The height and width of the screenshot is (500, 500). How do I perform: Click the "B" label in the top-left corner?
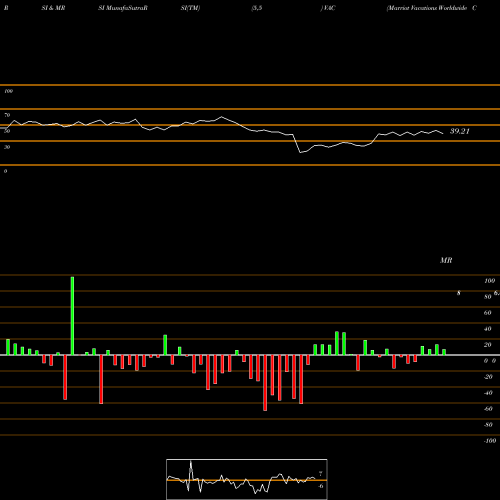pos(6,8)
